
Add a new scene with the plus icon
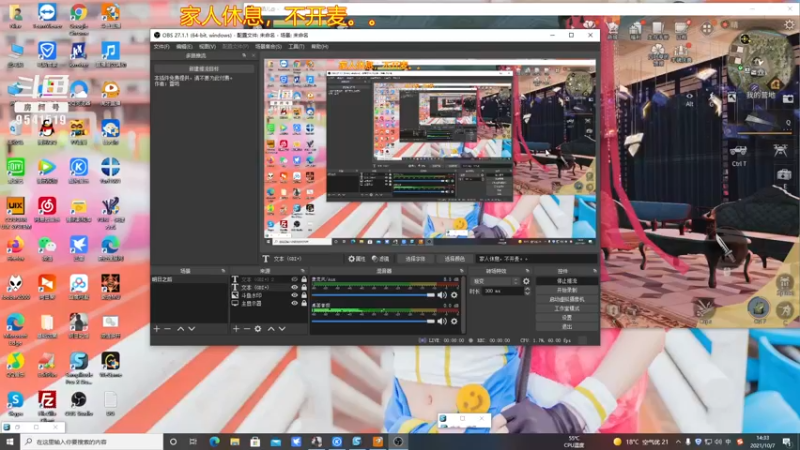[x=157, y=329]
